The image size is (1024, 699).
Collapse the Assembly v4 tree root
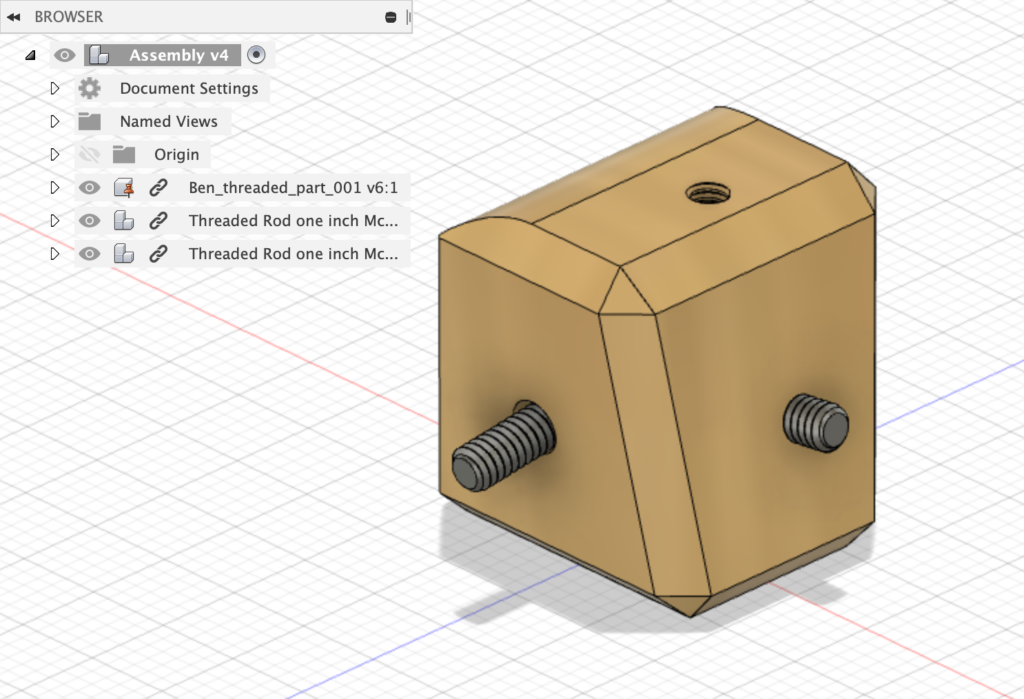click(30, 55)
